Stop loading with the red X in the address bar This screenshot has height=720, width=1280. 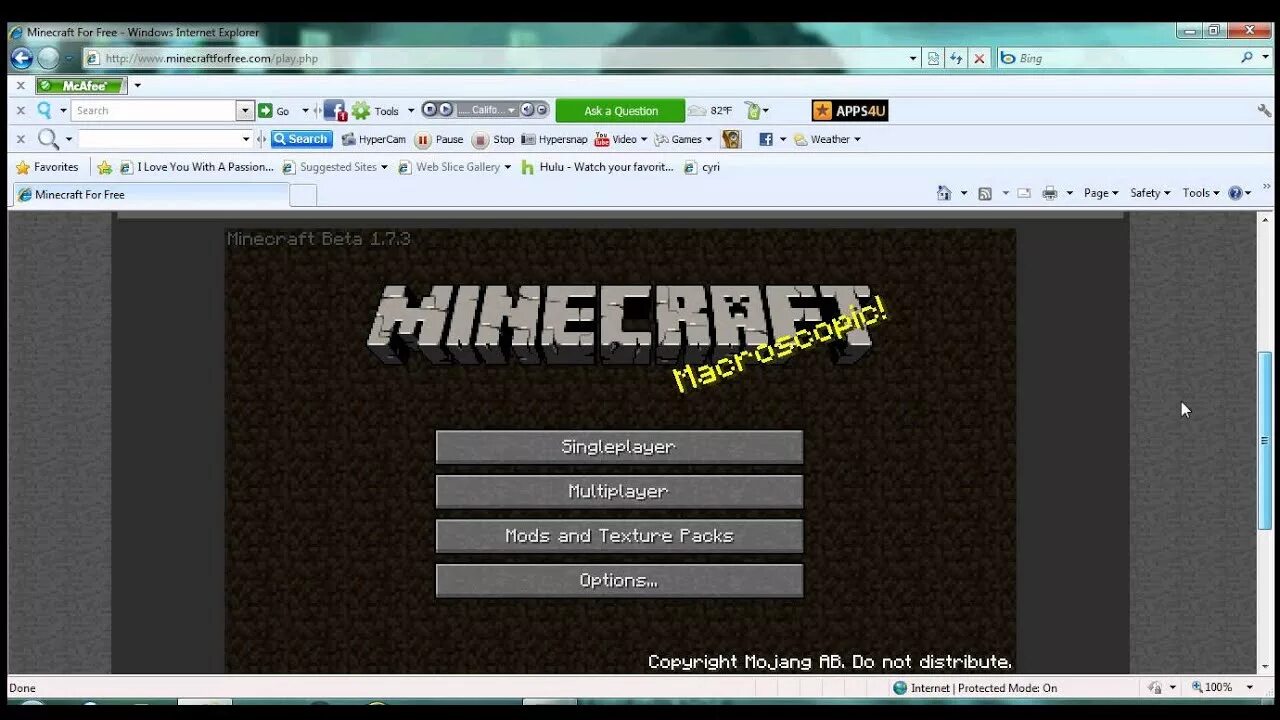click(x=979, y=58)
